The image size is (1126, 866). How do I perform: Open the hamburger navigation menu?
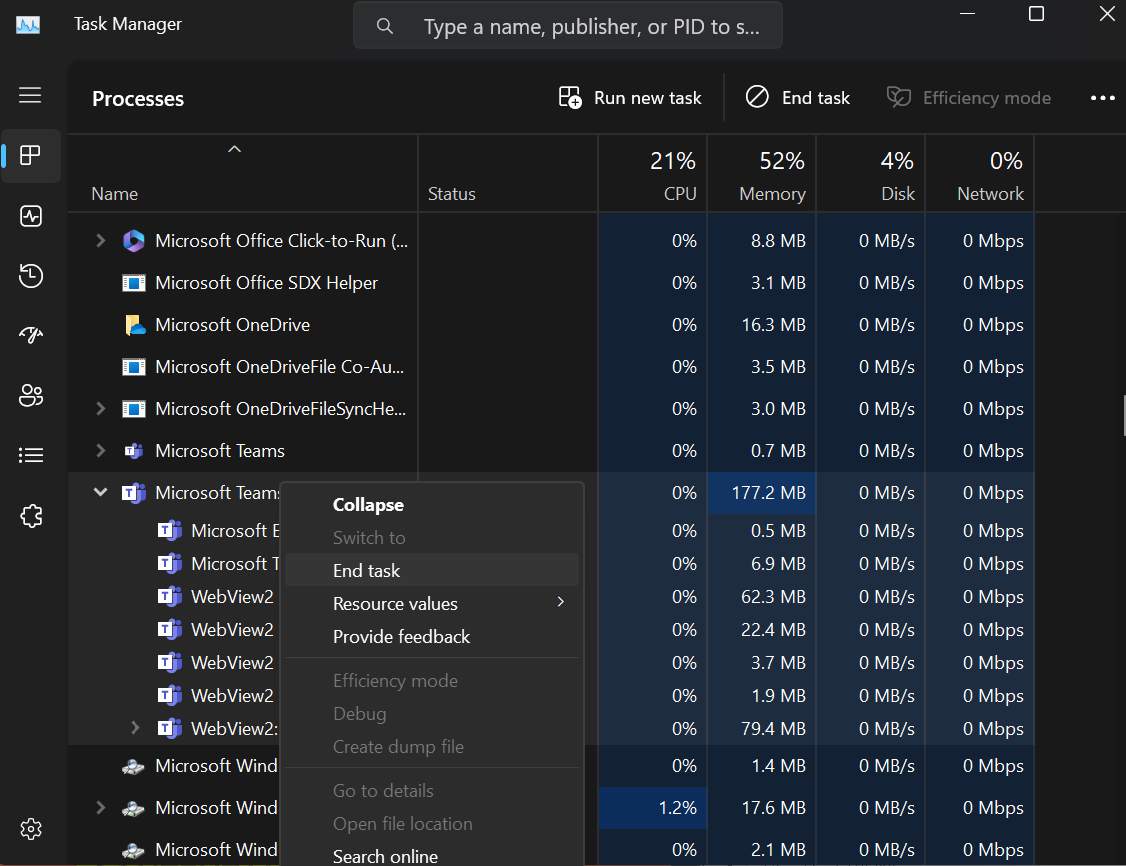30,95
